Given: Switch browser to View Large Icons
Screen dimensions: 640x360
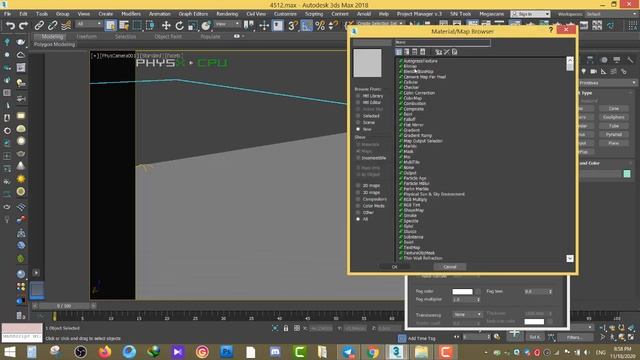Looking at the screenshot, I should (423, 52).
